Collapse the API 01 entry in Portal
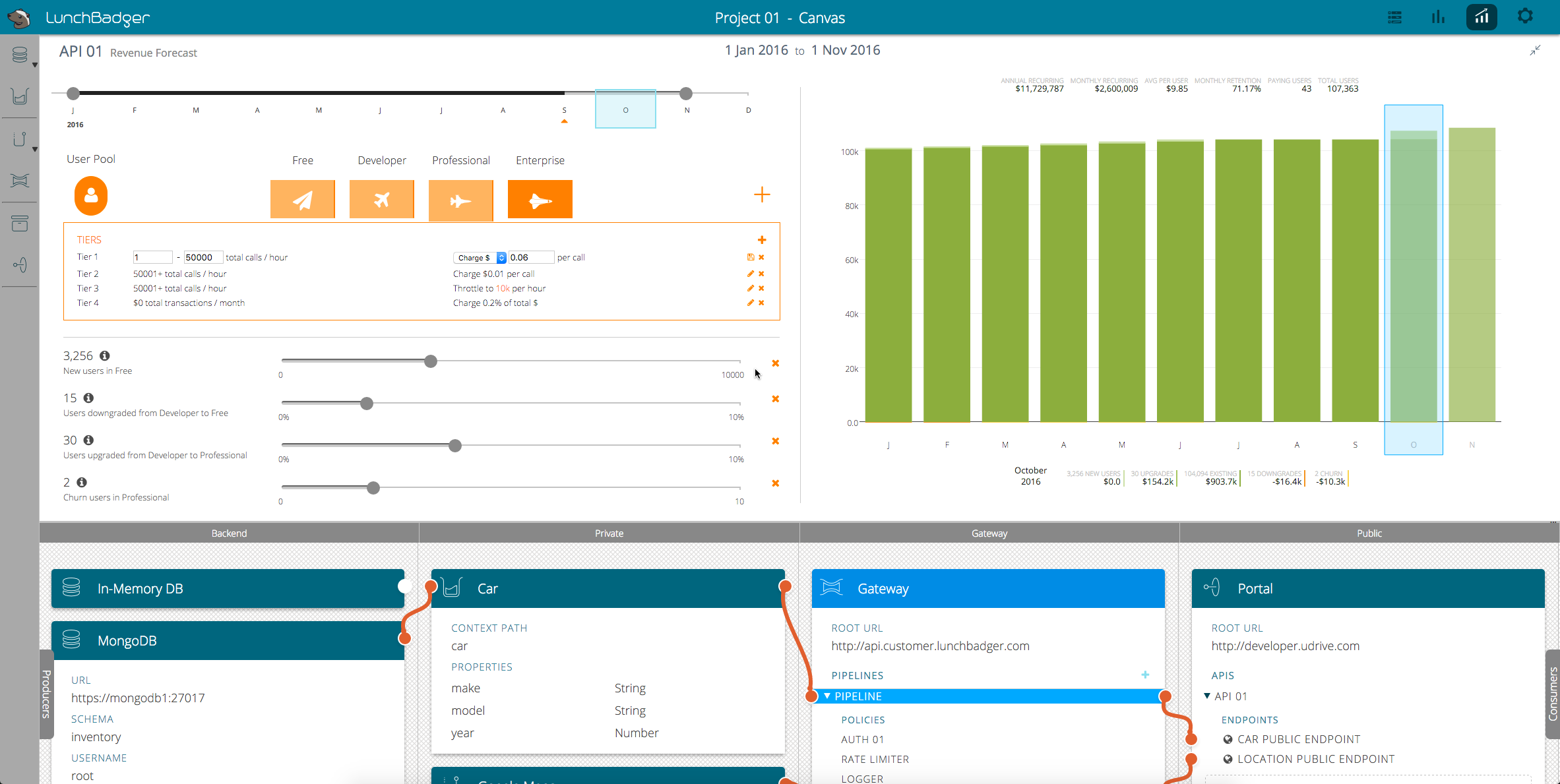Image resolution: width=1560 pixels, height=784 pixels. [x=1207, y=696]
